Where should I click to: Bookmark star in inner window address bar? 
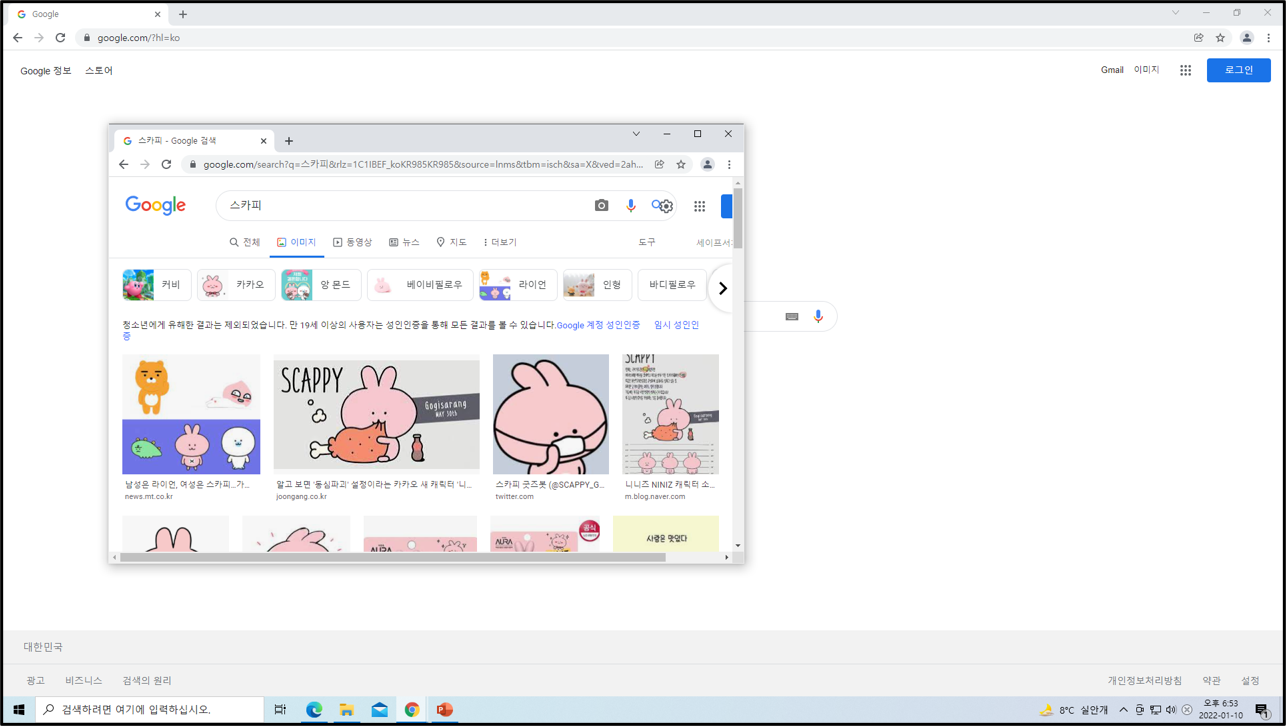[681, 164]
